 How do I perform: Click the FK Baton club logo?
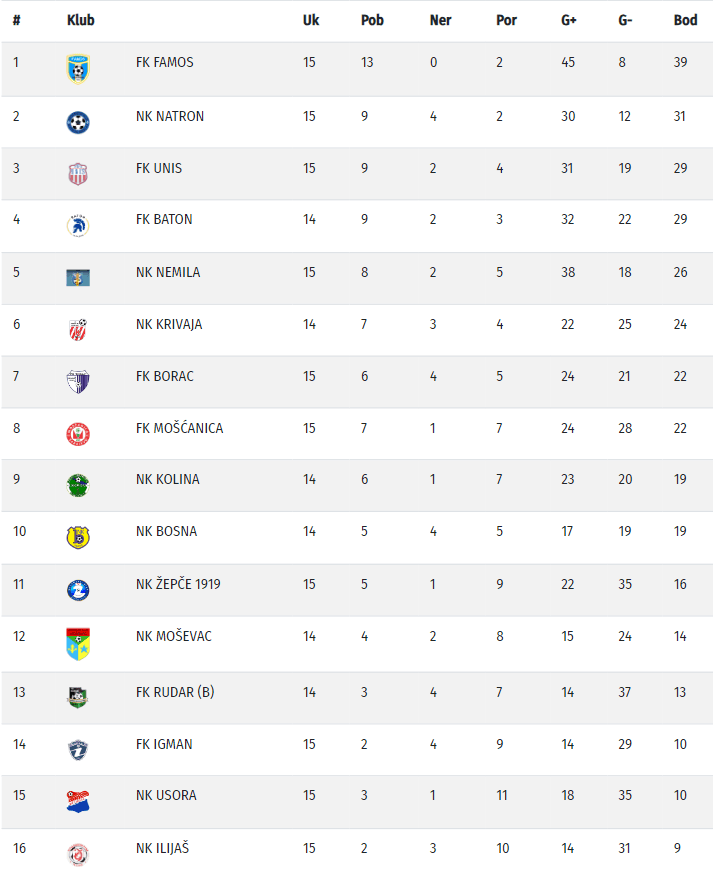[78, 225]
